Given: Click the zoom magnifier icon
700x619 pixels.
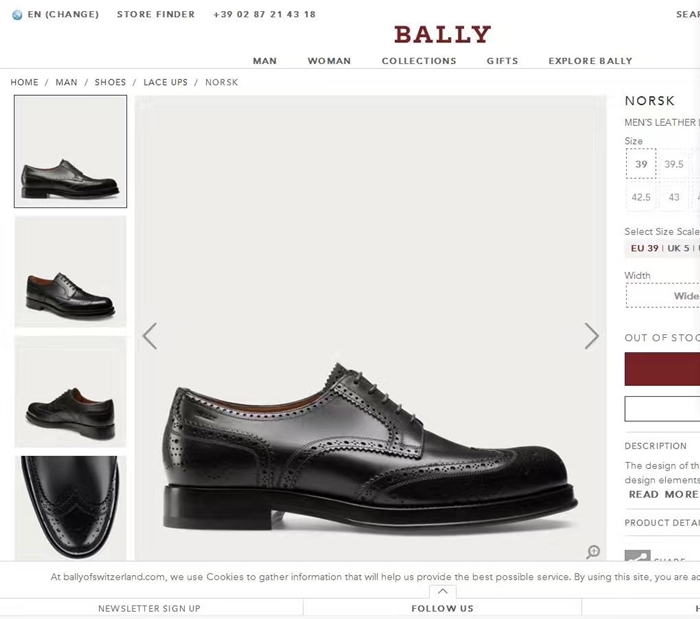Looking at the screenshot, I should coord(593,551).
